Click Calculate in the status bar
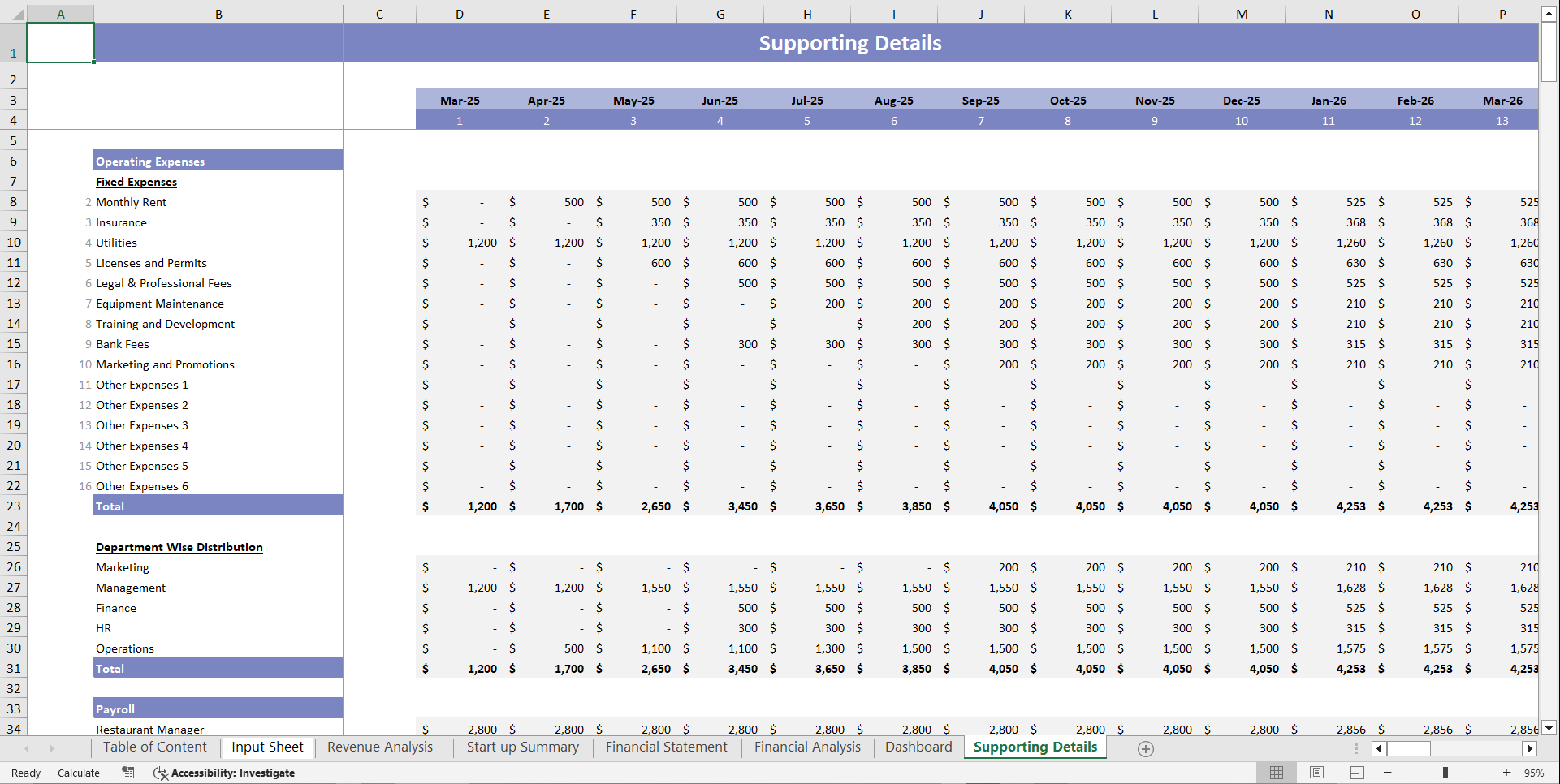 78,773
